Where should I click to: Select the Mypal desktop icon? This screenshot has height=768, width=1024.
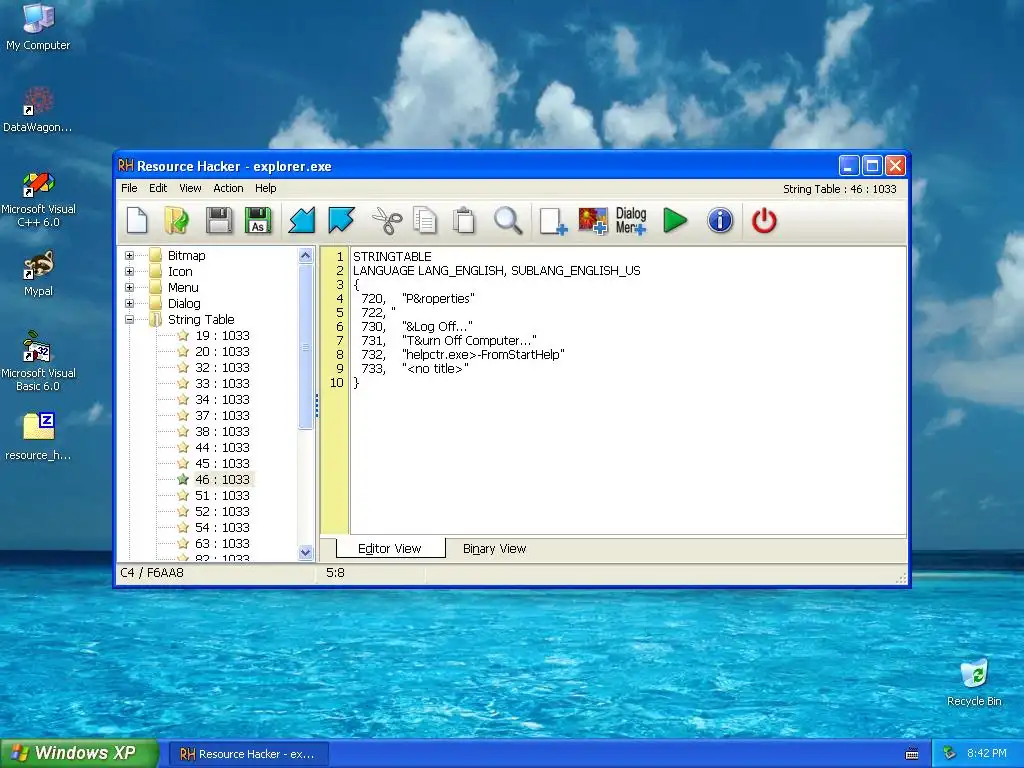point(38,274)
